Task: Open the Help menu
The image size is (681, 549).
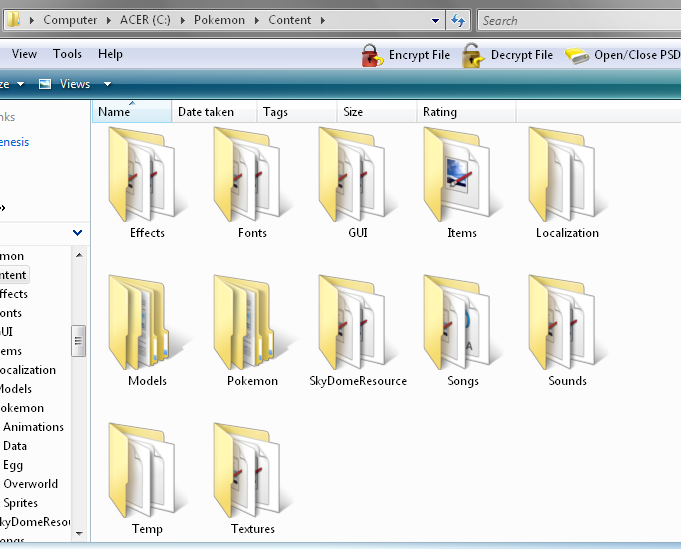Action: point(110,54)
